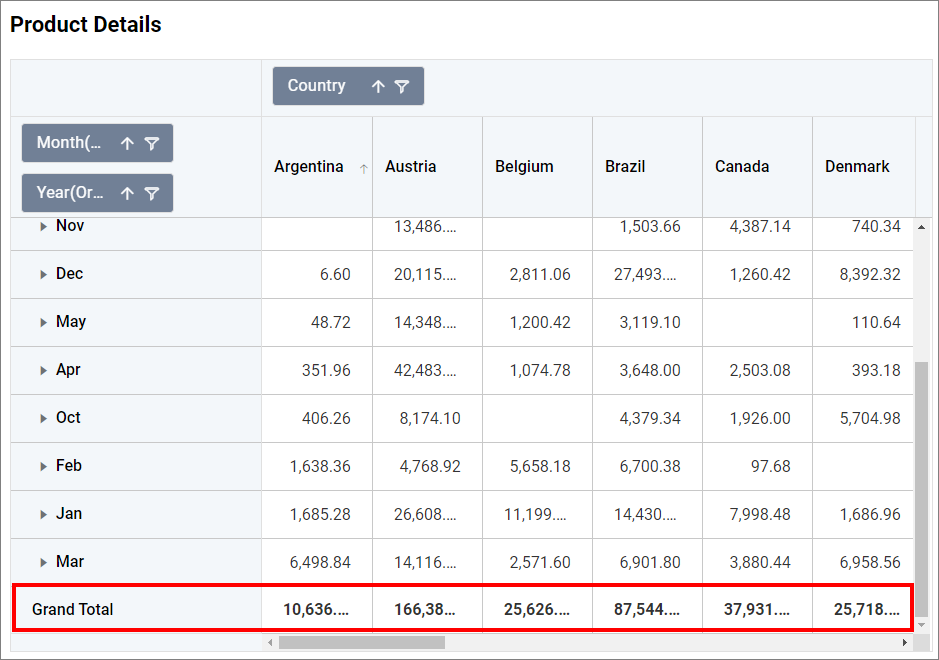The image size is (939, 660).
Task: Click the sort arrow on the Country field
Action: [x=378, y=87]
